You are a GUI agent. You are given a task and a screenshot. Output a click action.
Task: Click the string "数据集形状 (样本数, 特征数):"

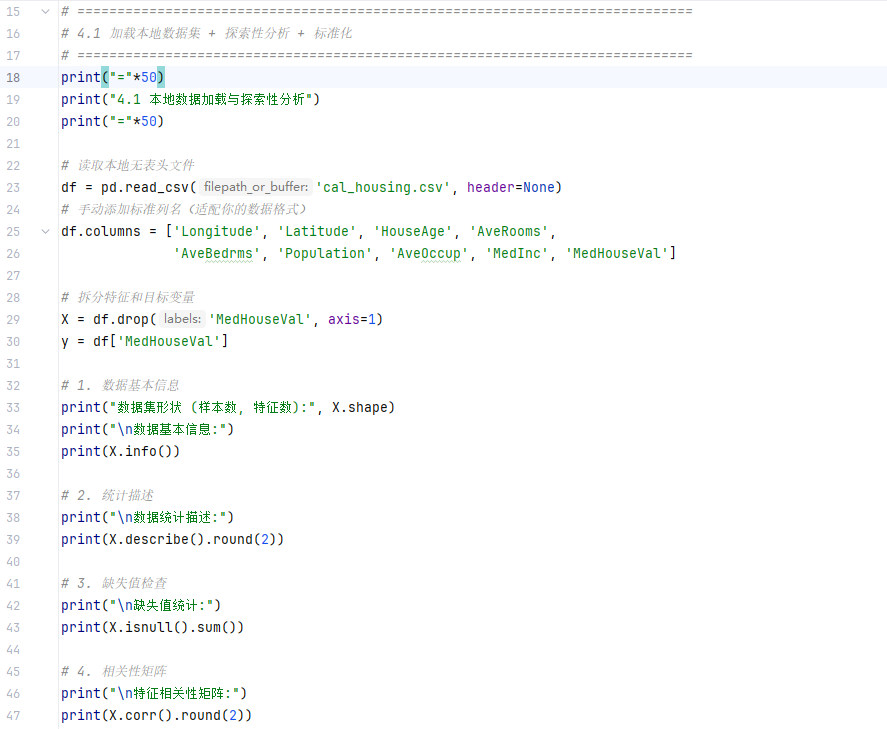click(x=213, y=407)
